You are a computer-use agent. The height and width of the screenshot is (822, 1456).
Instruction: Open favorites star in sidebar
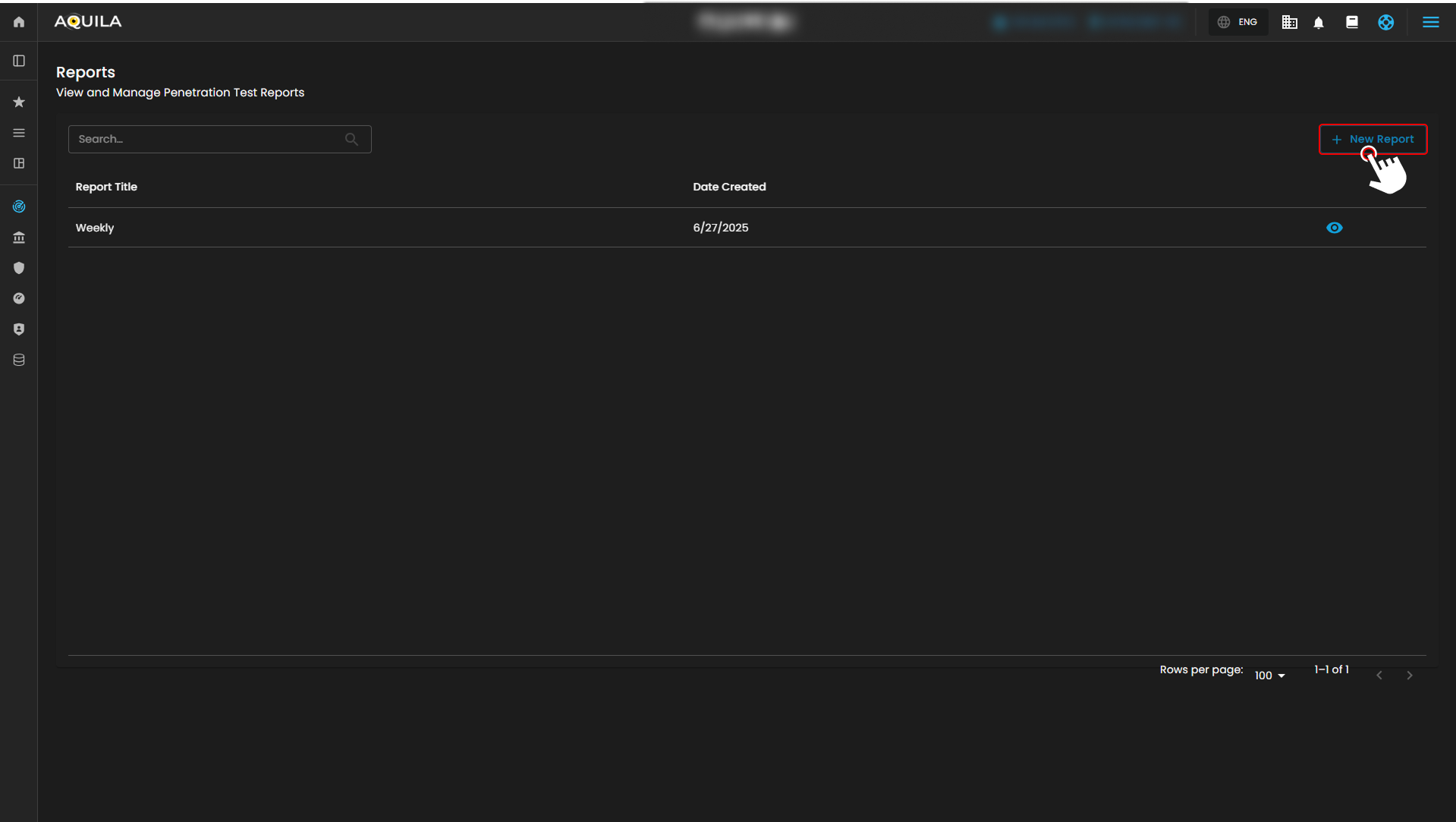(19, 102)
